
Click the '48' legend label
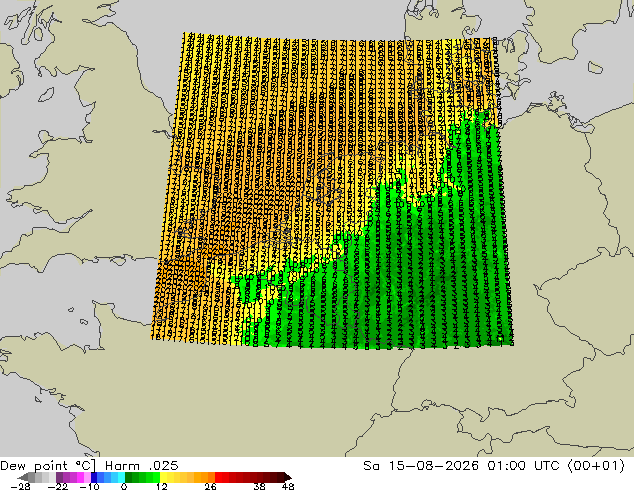coord(288,486)
